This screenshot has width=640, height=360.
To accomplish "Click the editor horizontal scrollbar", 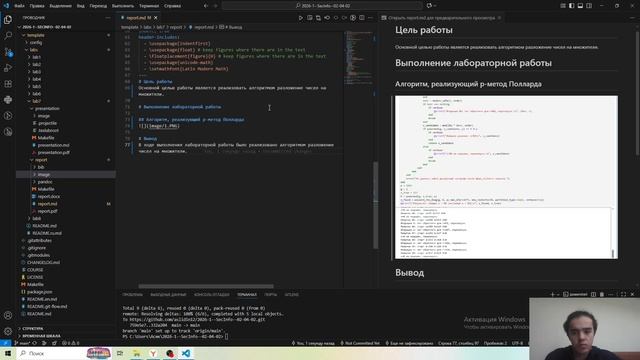I will coord(206,286).
